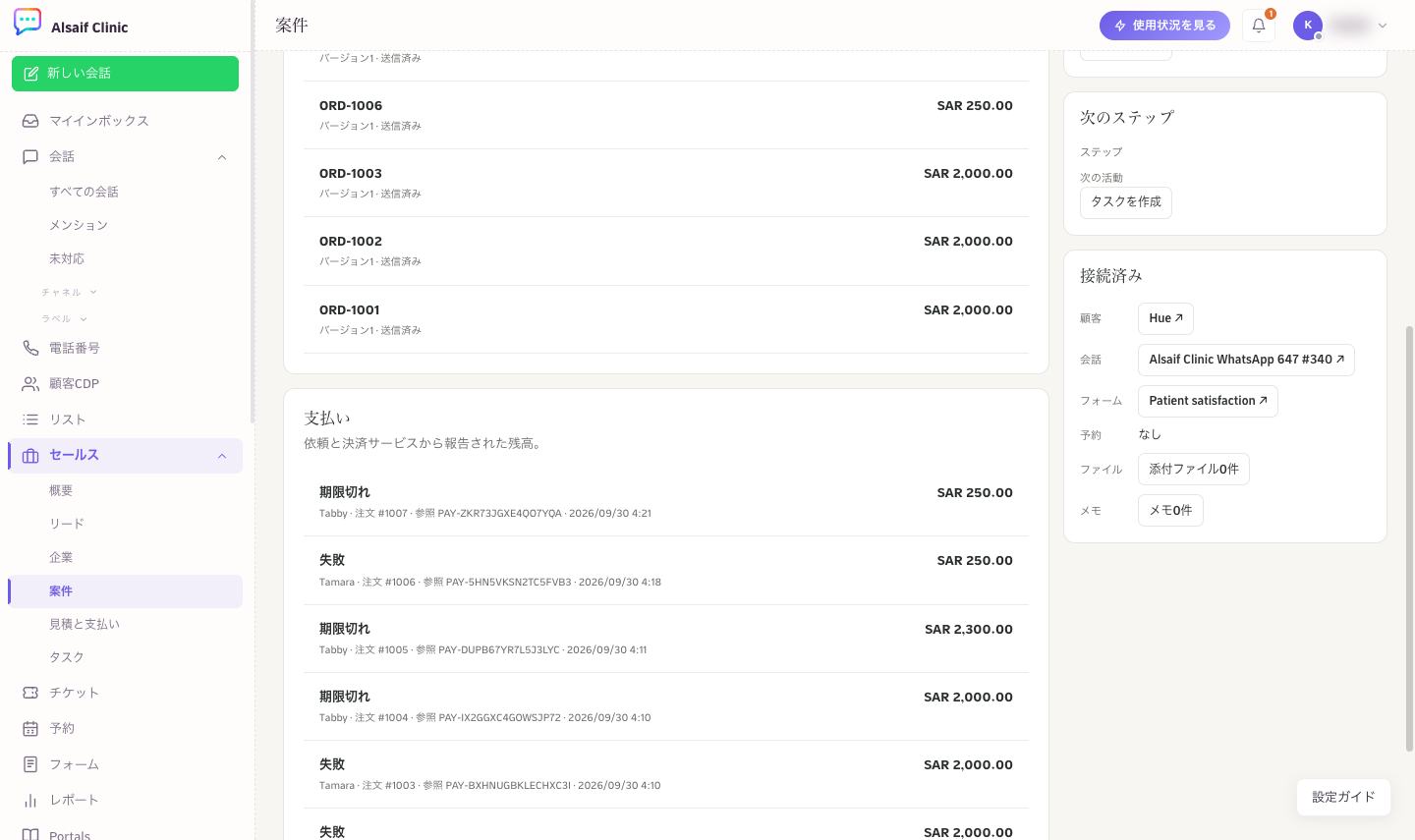
Task: Click the チケット ticket icon
Action: coord(30,693)
